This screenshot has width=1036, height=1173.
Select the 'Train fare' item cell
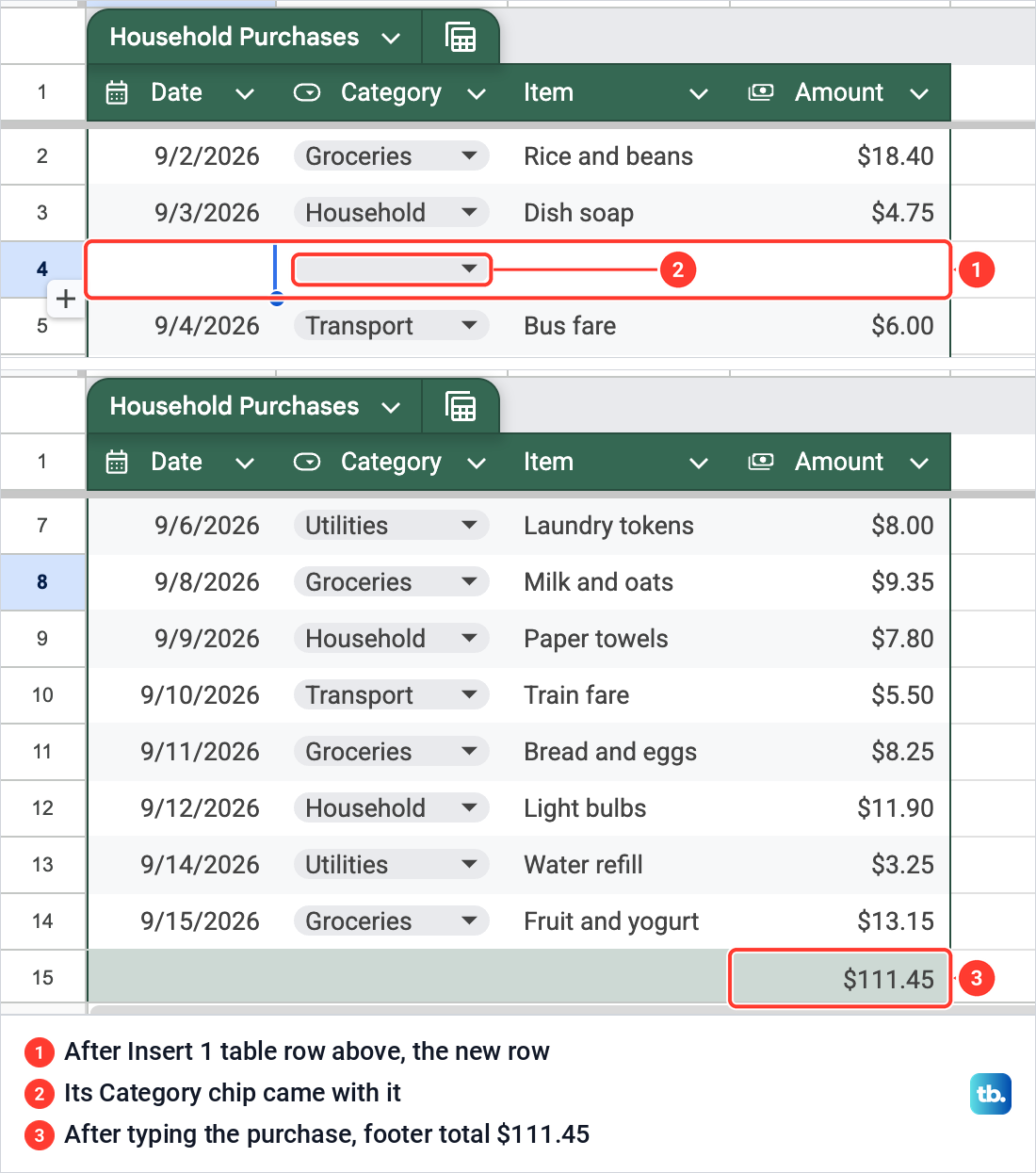click(x=617, y=695)
